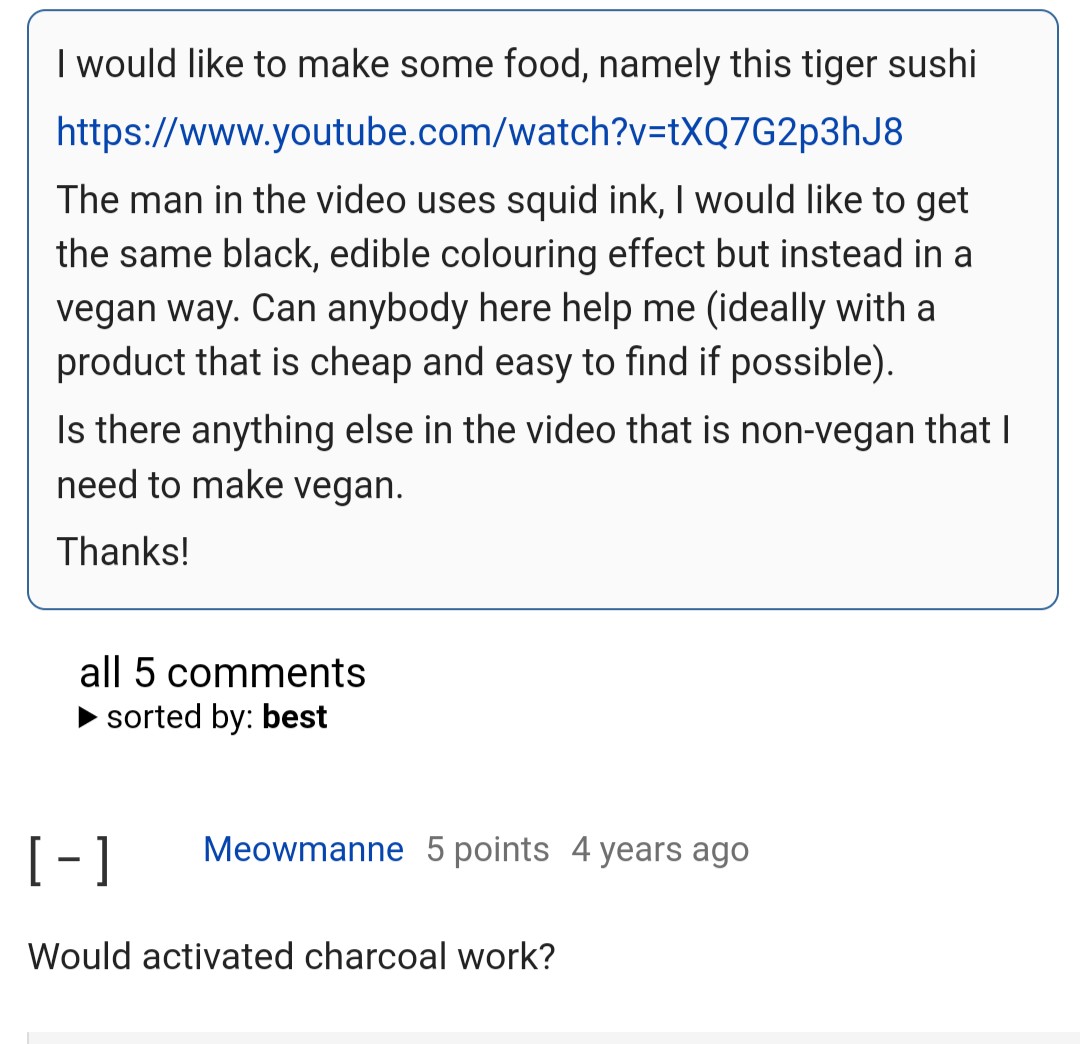Expand the triangle arrow beside "sorted by"
This screenshot has width=1080, height=1044.
coord(88,717)
